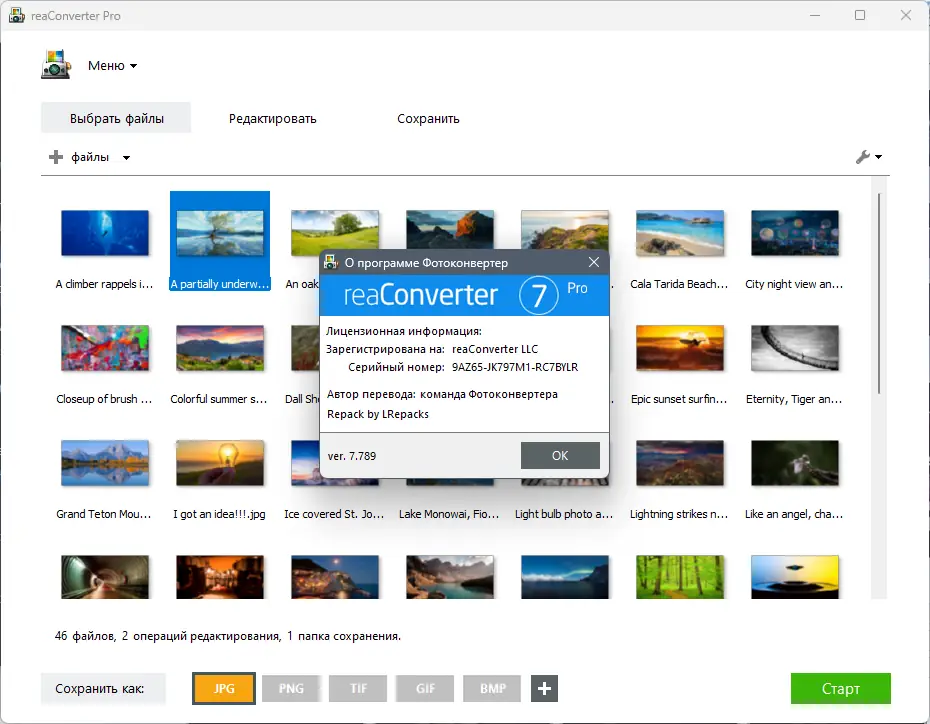Click the Сохранить как label button
This screenshot has width=930, height=724.
103,688
